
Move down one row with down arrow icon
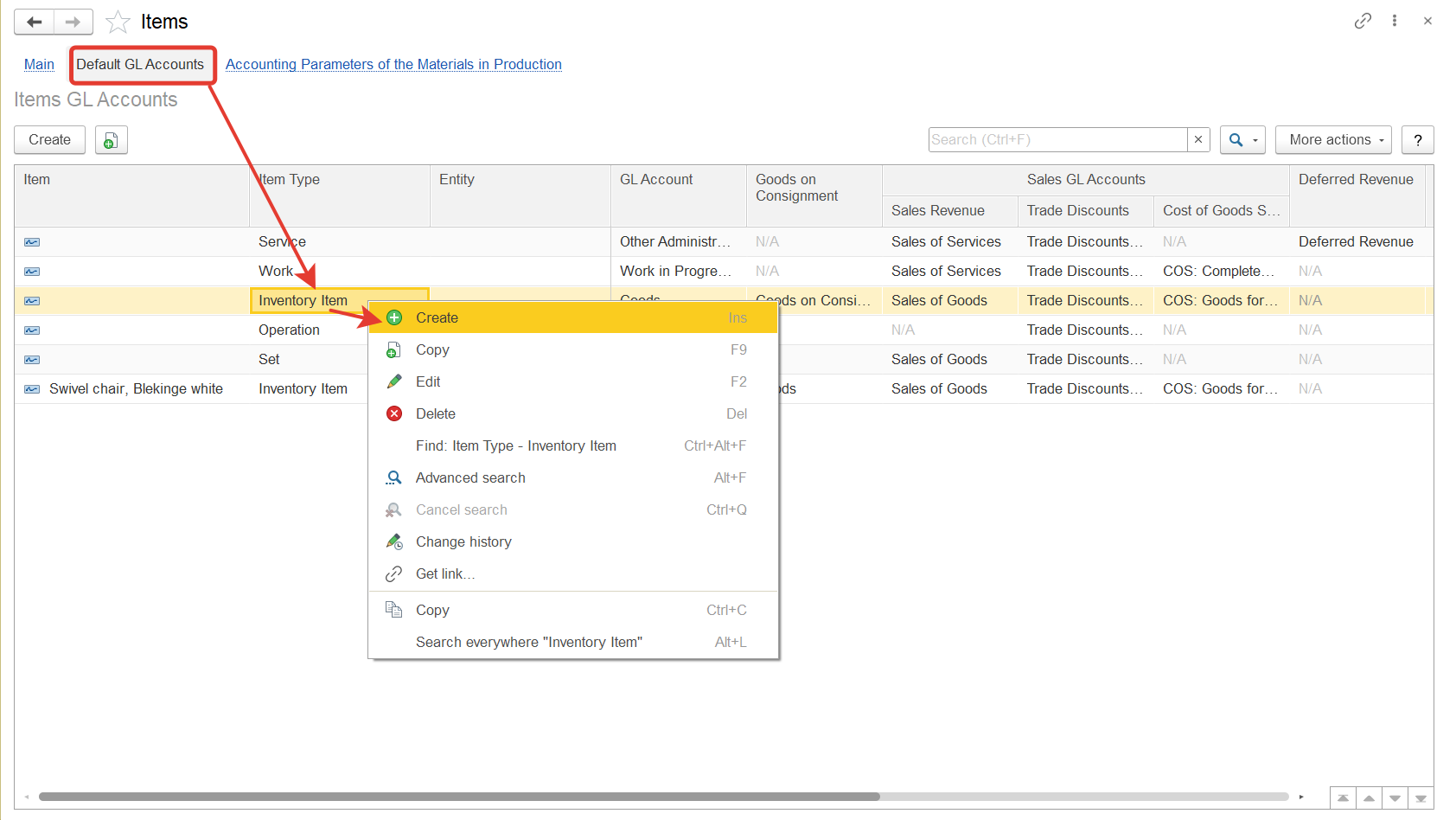pyautogui.click(x=1395, y=798)
